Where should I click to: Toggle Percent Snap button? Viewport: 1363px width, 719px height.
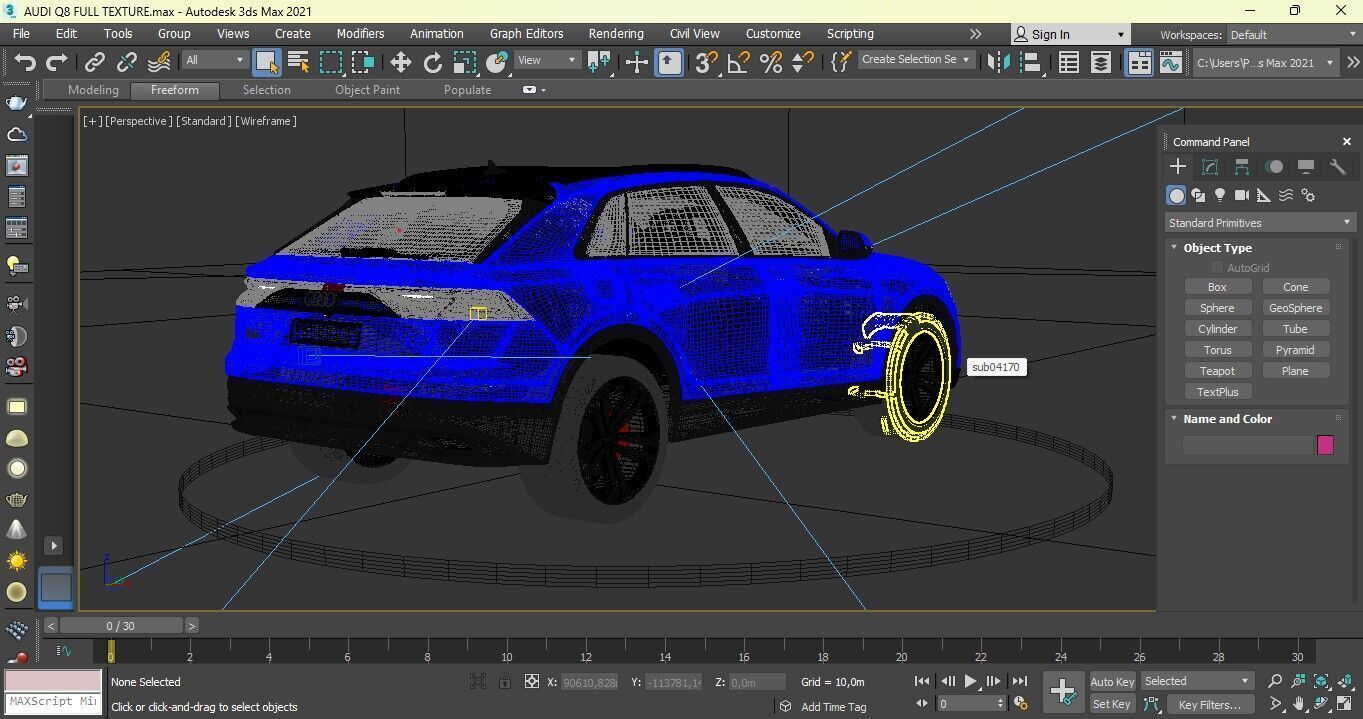tap(770, 63)
